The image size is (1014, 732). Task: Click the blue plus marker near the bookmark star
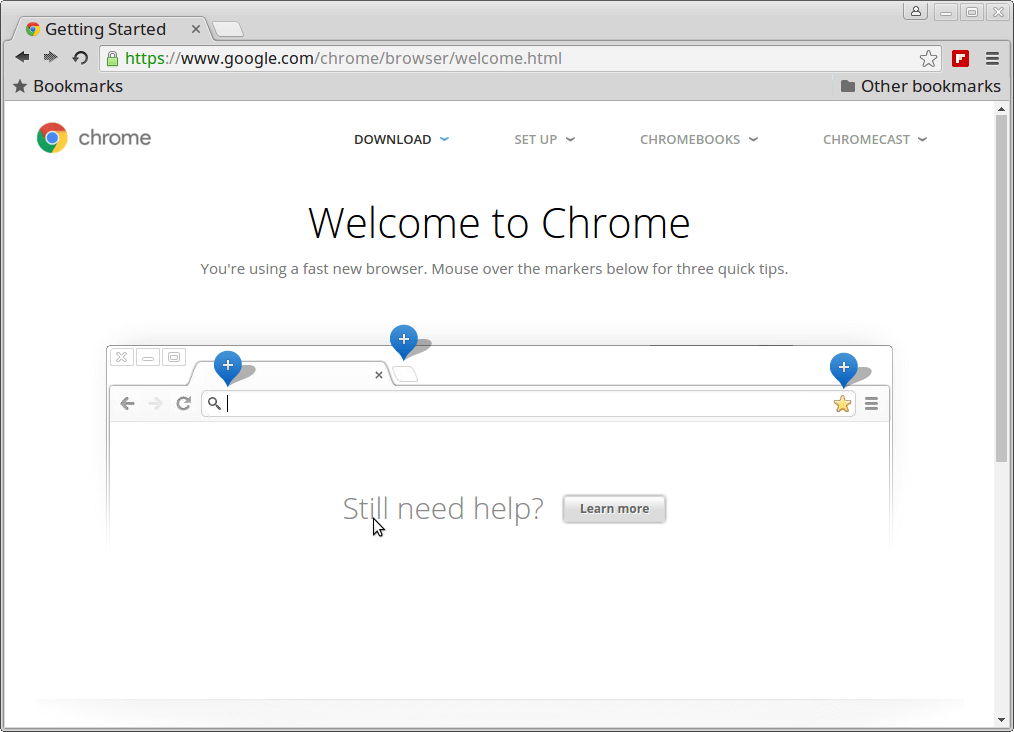point(843,367)
